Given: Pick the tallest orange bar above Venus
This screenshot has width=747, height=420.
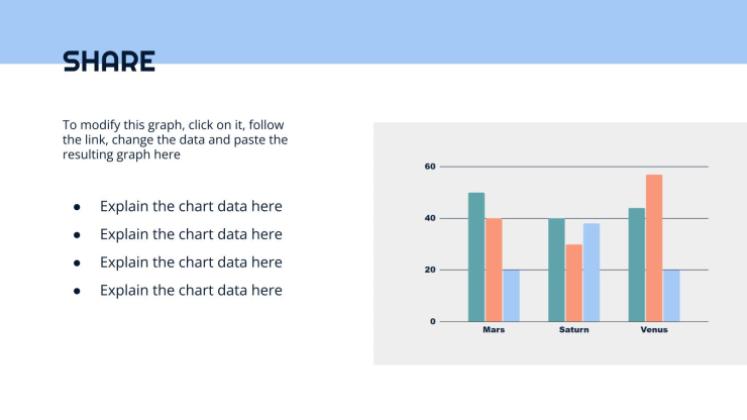Looking at the screenshot, I should tap(654, 248).
